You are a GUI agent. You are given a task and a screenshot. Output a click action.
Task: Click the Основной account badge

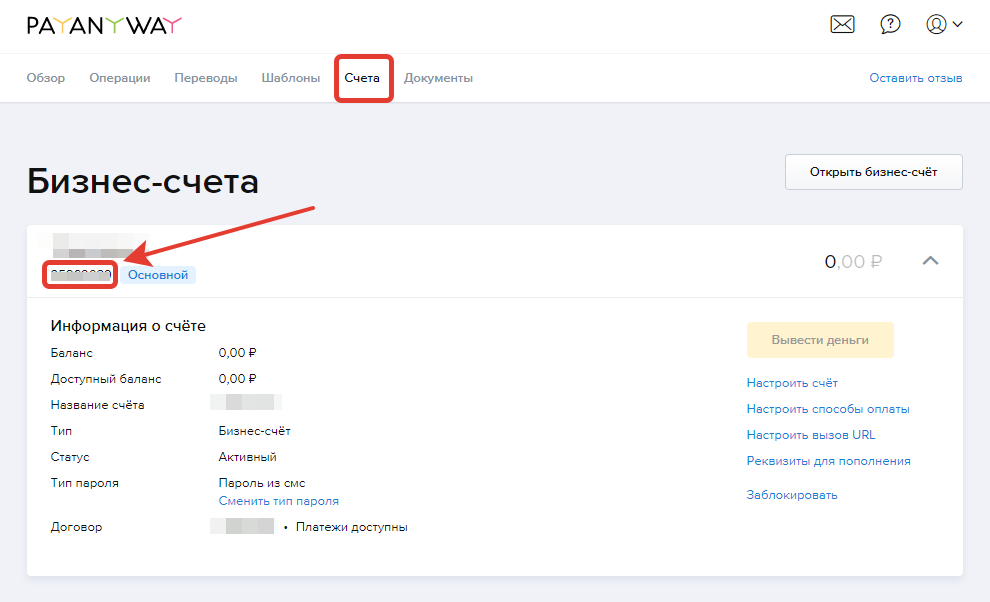(158, 275)
